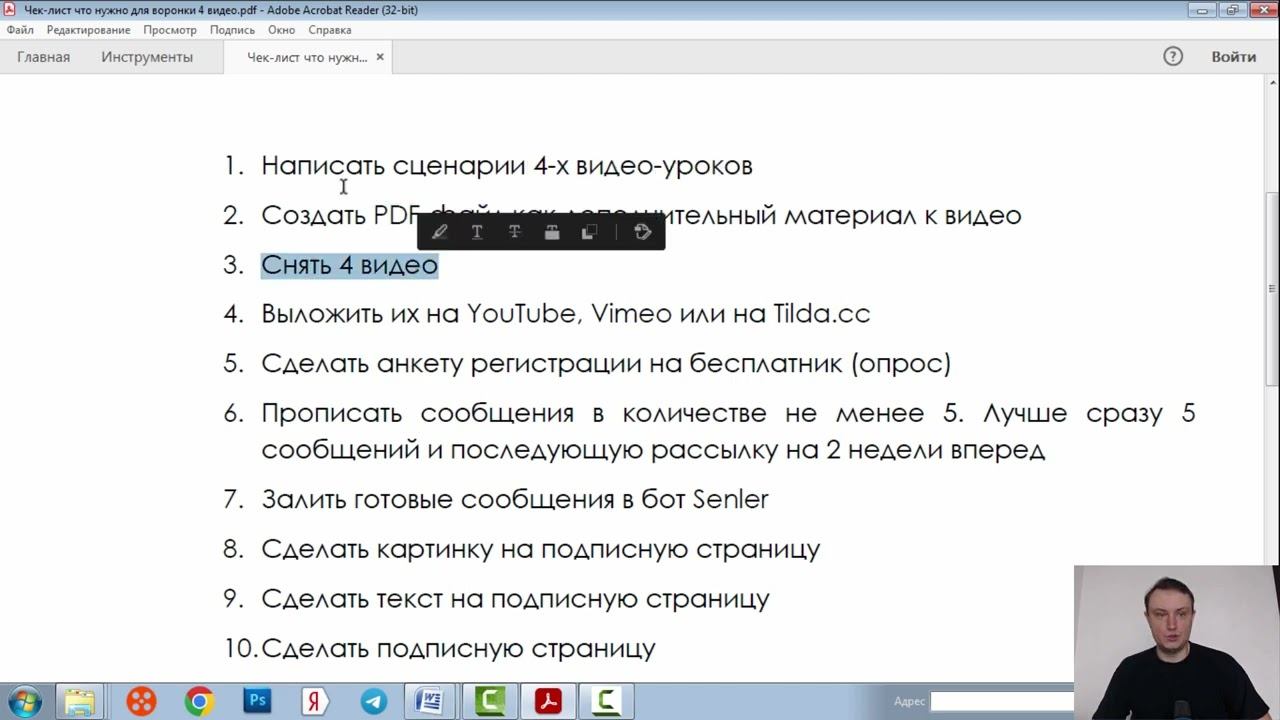This screenshot has height=720, width=1280.
Task: Open the Просмотр menu
Action: tap(170, 30)
